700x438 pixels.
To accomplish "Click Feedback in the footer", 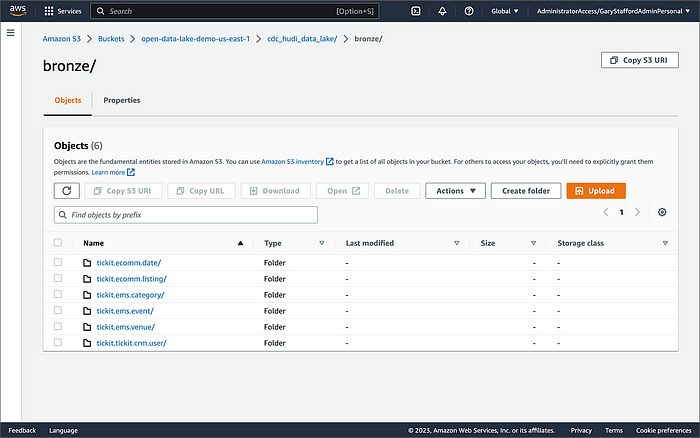I will 22,430.
